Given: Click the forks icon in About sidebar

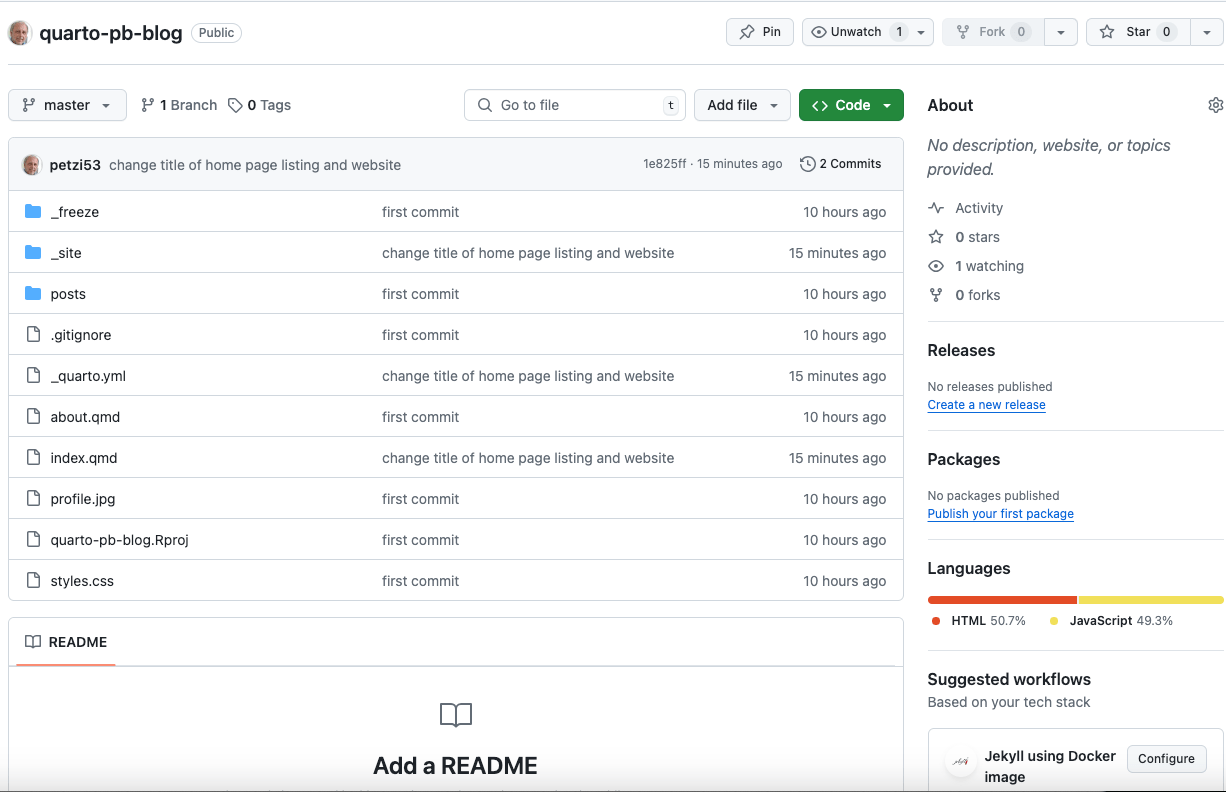Looking at the screenshot, I should [x=936, y=295].
